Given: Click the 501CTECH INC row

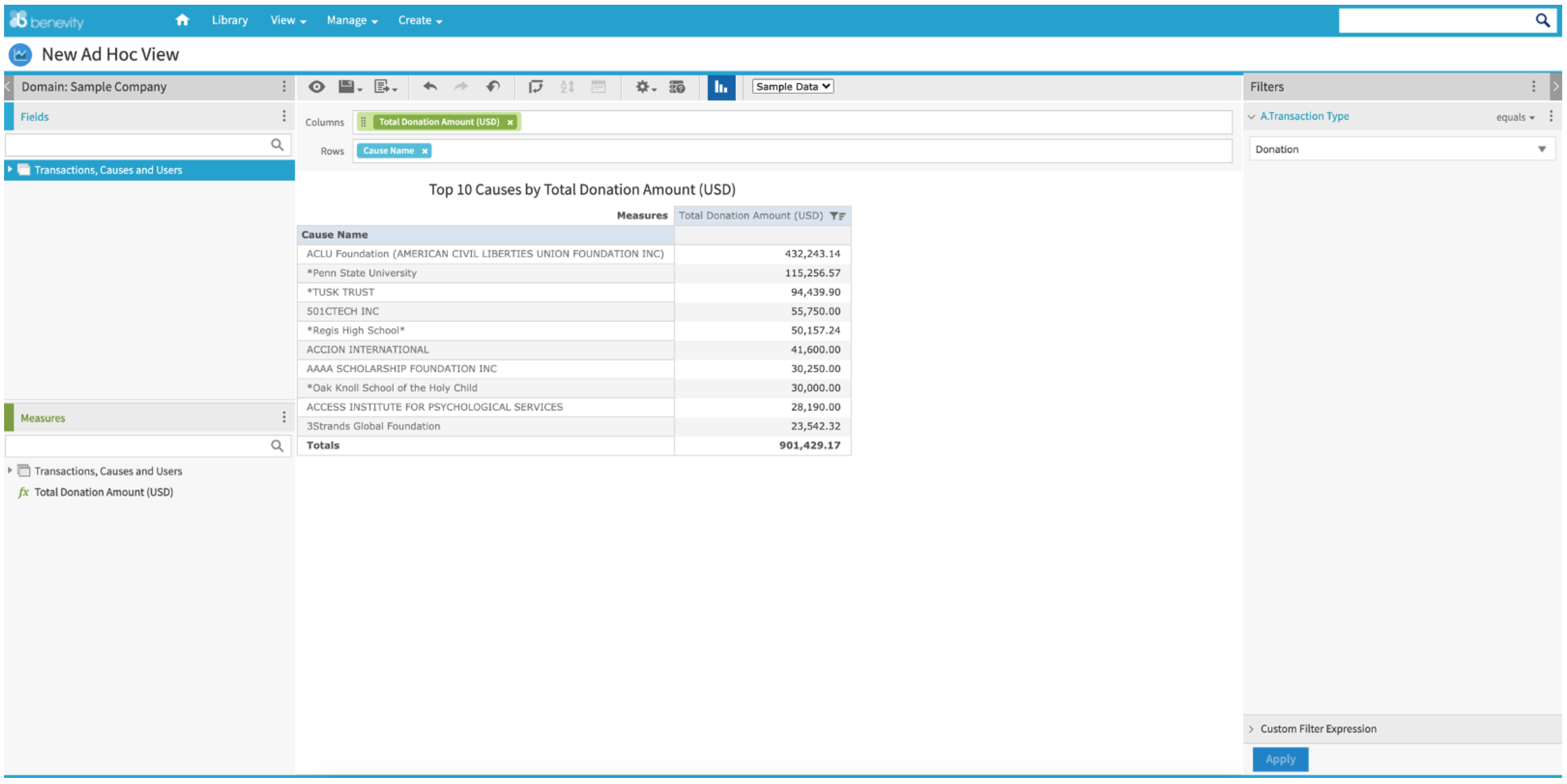Looking at the screenshot, I should click(574, 311).
